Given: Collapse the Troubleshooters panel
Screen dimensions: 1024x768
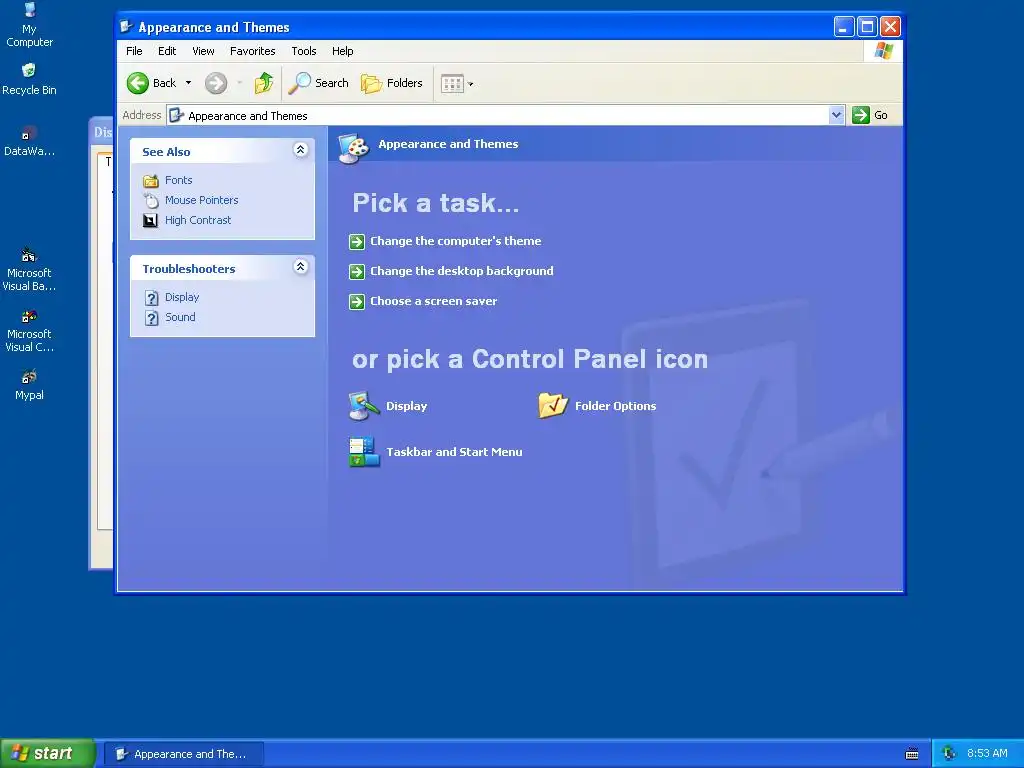Looking at the screenshot, I should pyautogui.click(x=300, y=267).
